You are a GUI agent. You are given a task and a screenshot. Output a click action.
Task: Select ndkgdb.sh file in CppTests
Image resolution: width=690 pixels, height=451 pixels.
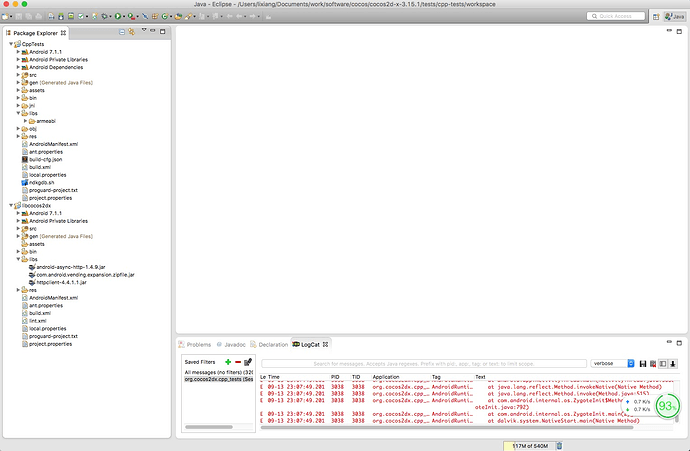click(x=38, y=183)
